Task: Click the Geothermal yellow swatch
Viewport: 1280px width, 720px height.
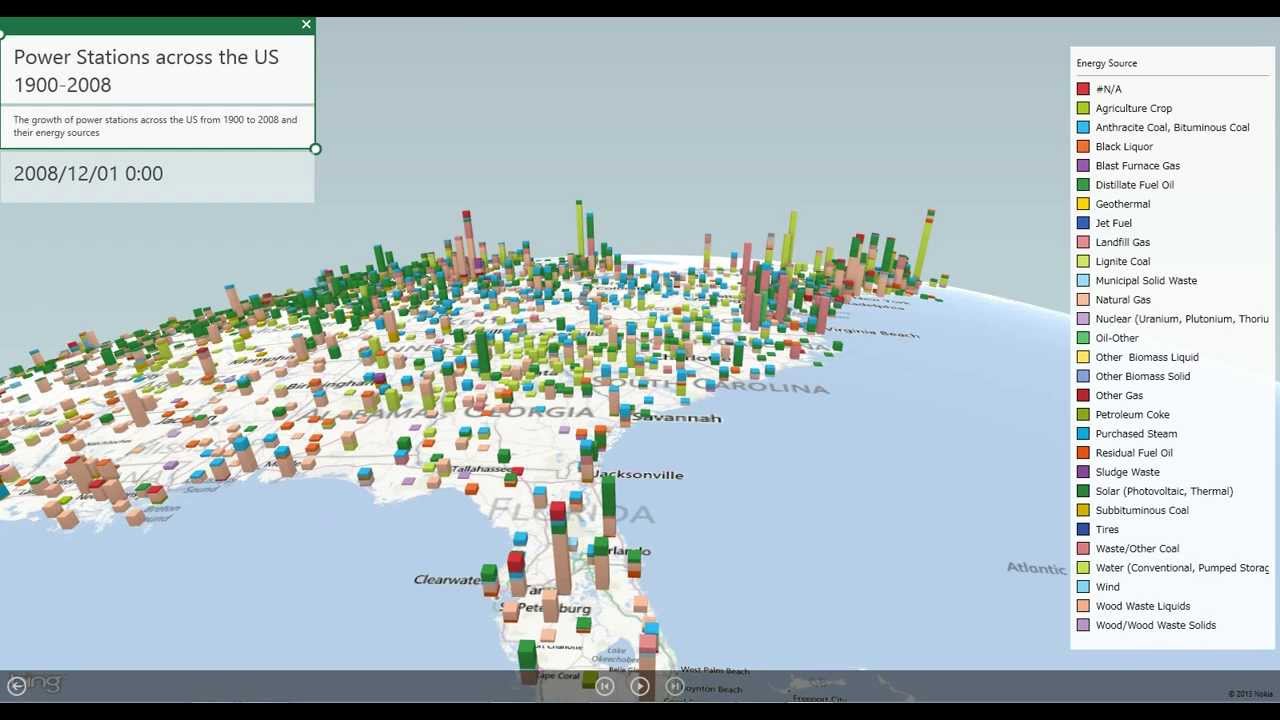Action: tap(1083, 204)
